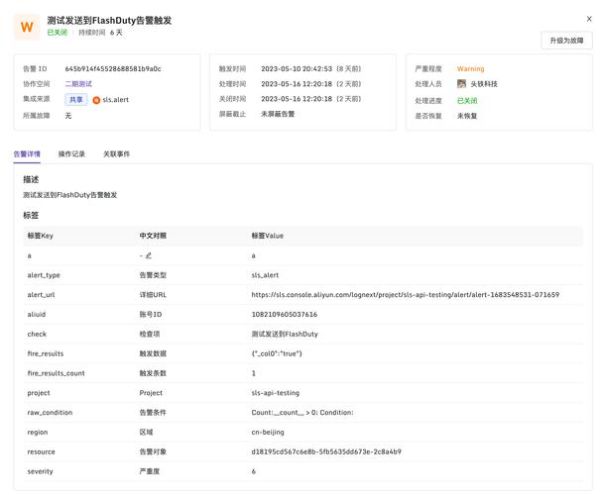Click the 标签Key column header
600x495 pixels.
click(40, 236)
